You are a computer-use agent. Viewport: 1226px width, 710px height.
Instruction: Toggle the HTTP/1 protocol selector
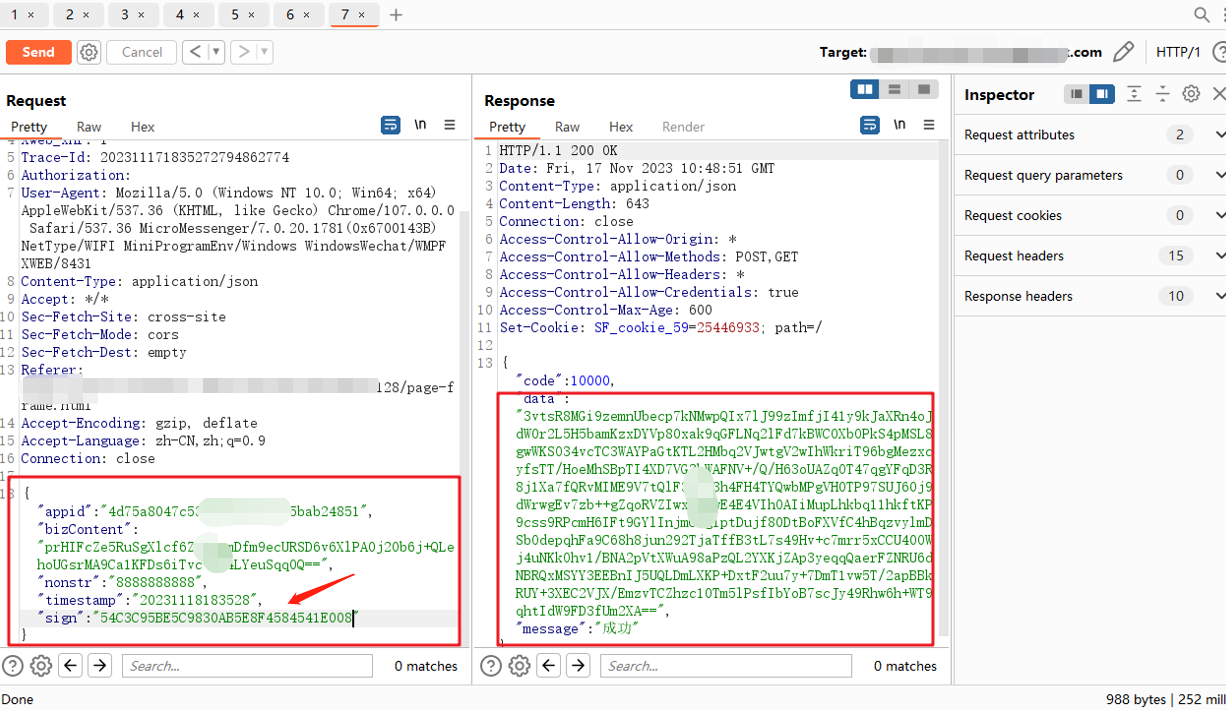coord(1178,52)
